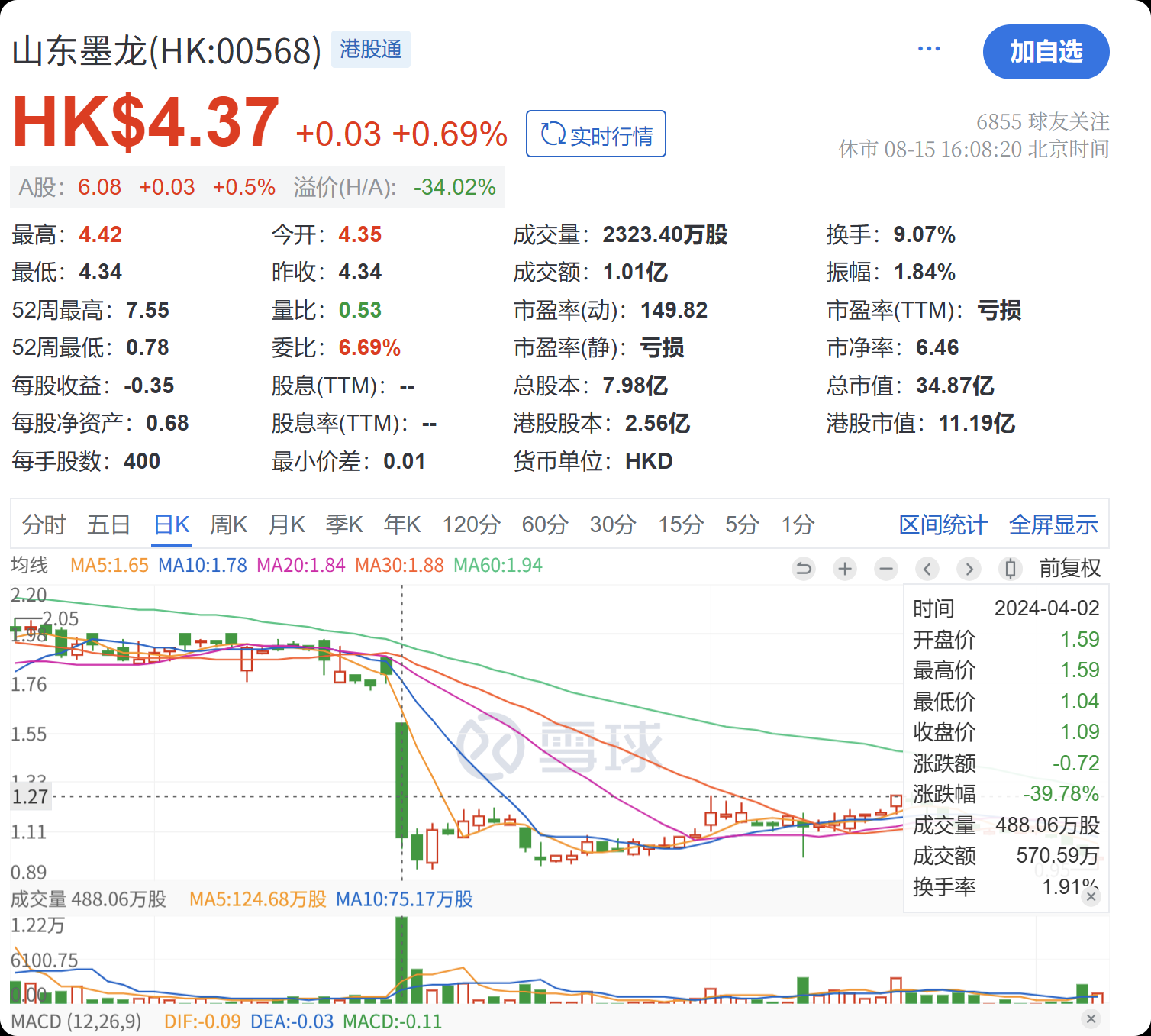Click the MA20:1.84 legend label

coord(301,565)
